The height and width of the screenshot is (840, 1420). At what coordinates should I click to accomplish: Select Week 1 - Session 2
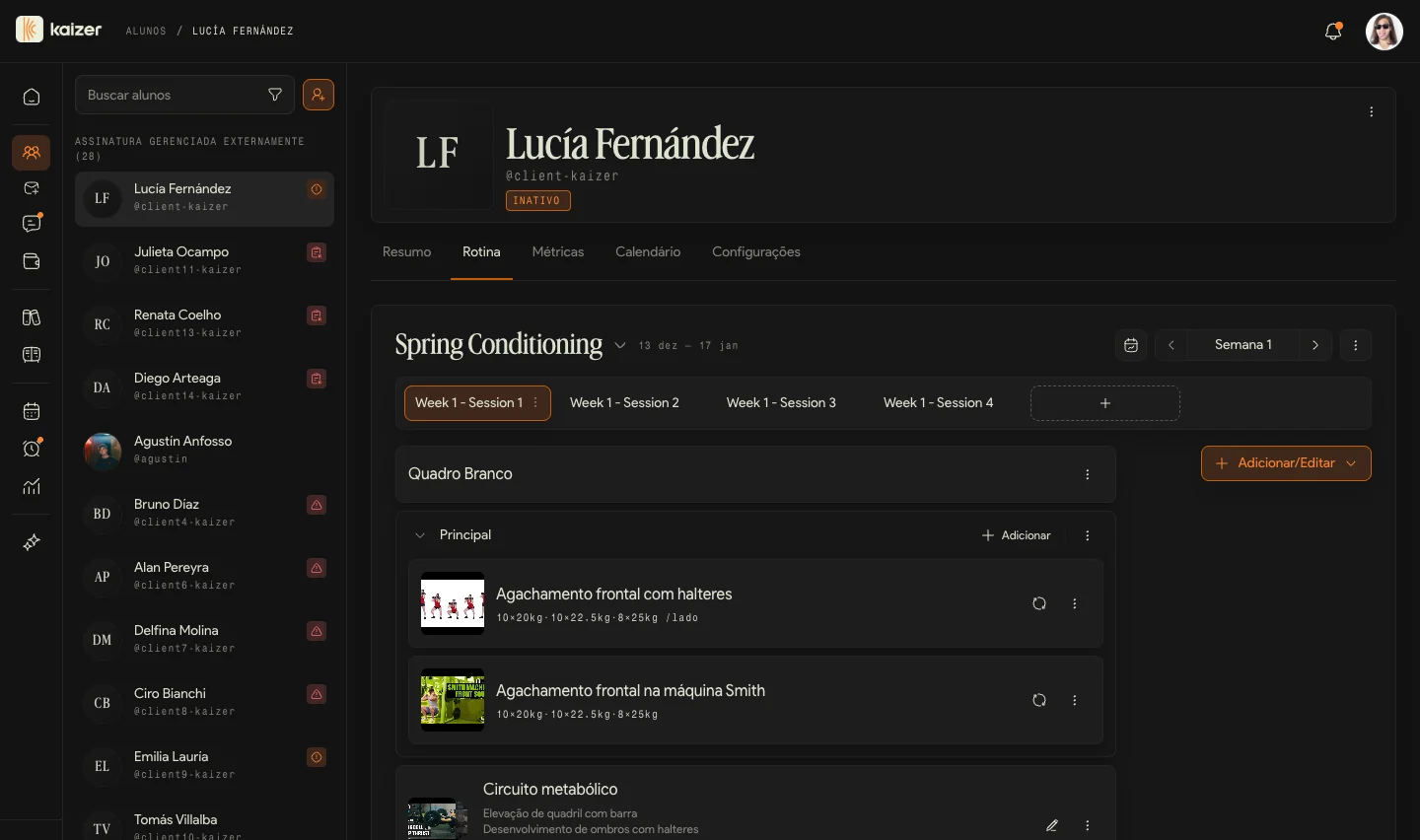coord(624,403)
